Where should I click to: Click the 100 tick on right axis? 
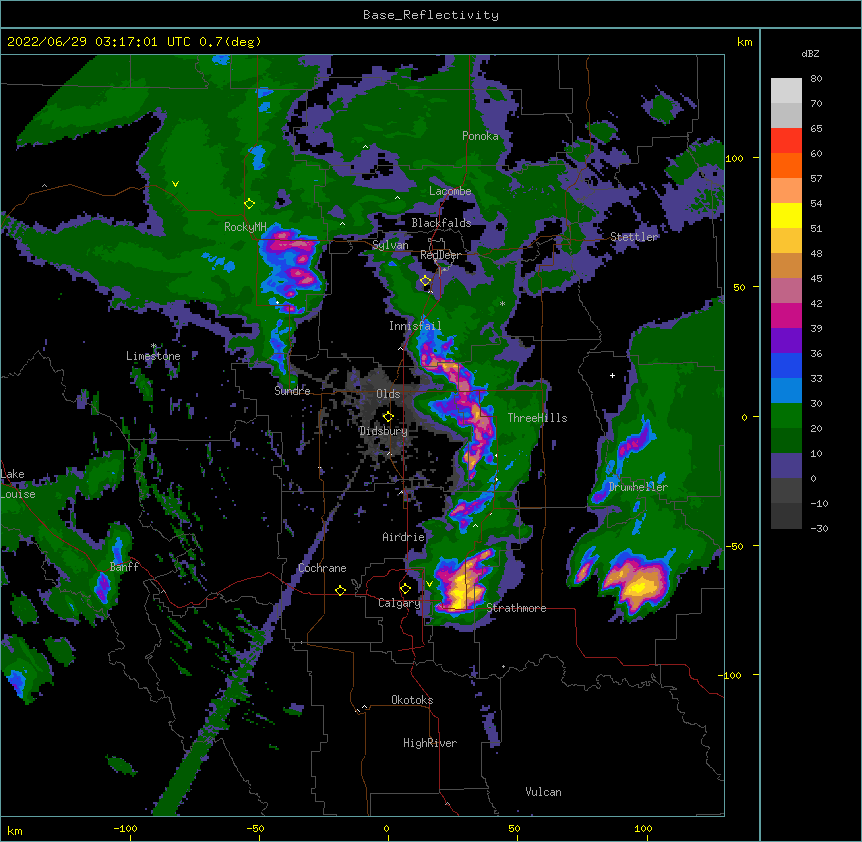tap(734, 158)
